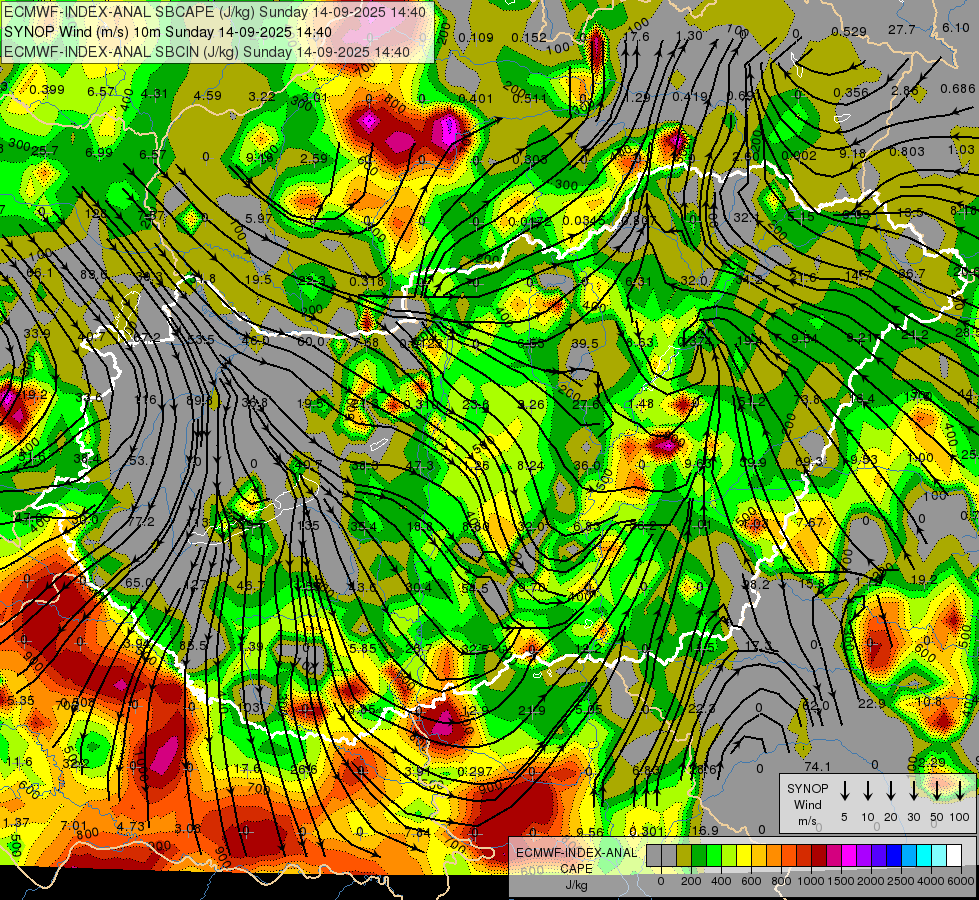Click the map value '65.0'
Screen dimensions: 979x900
pos(139,583)
